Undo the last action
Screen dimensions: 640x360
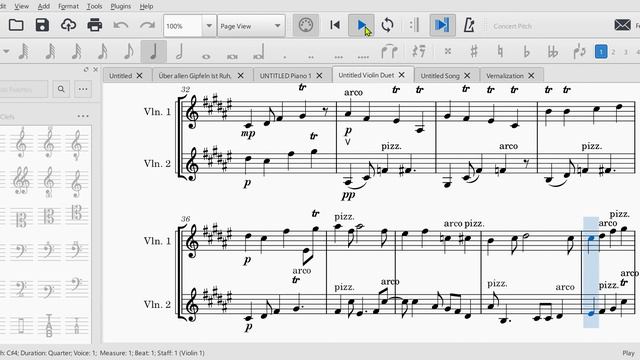[x=121, y=25]
